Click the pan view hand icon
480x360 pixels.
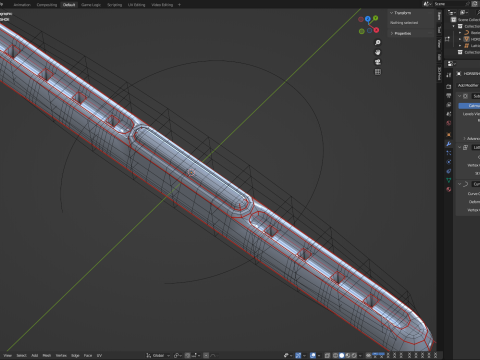click(378, 52)
